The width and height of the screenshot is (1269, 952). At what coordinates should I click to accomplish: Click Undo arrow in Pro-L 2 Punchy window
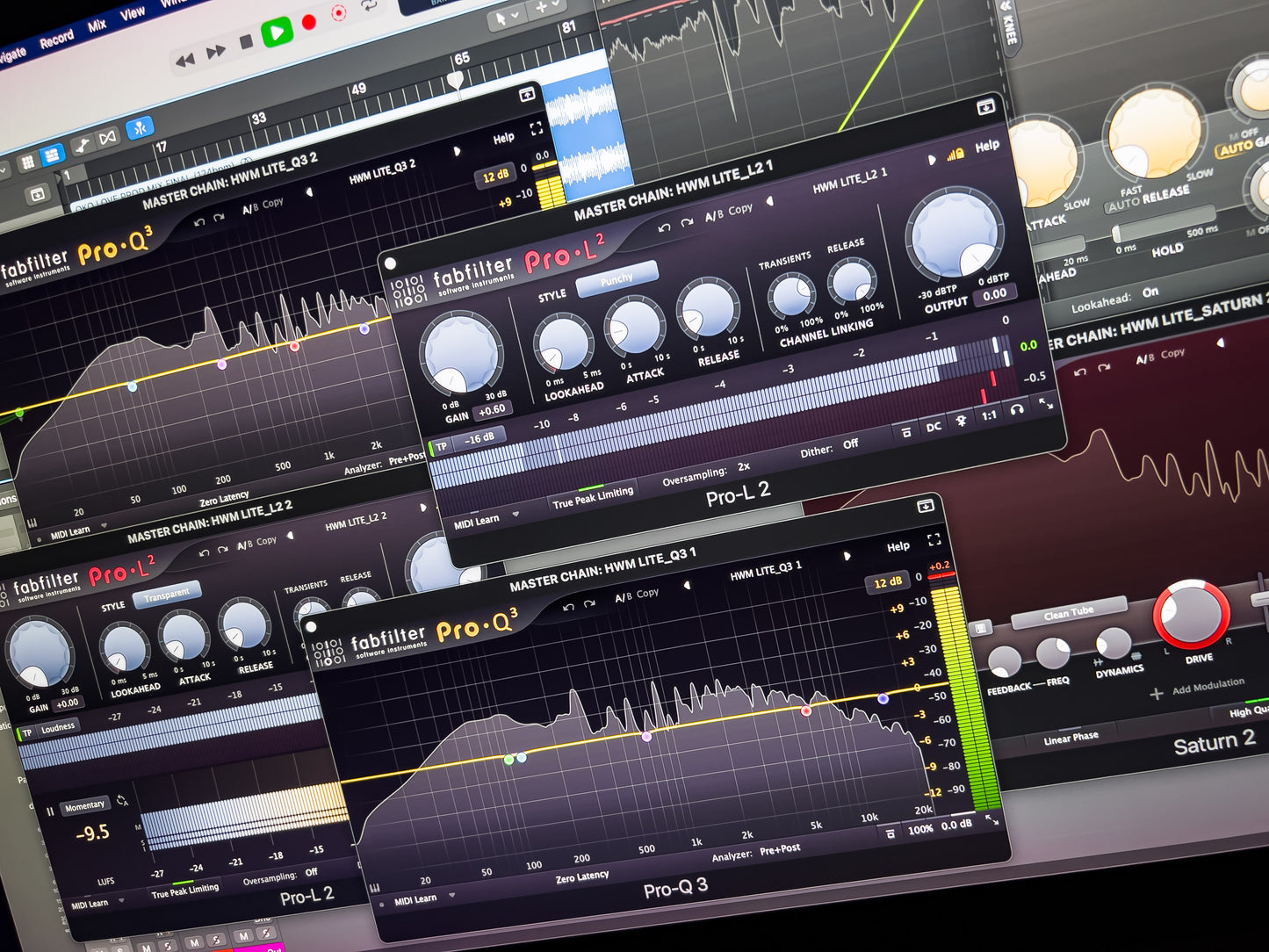(664, 228)
